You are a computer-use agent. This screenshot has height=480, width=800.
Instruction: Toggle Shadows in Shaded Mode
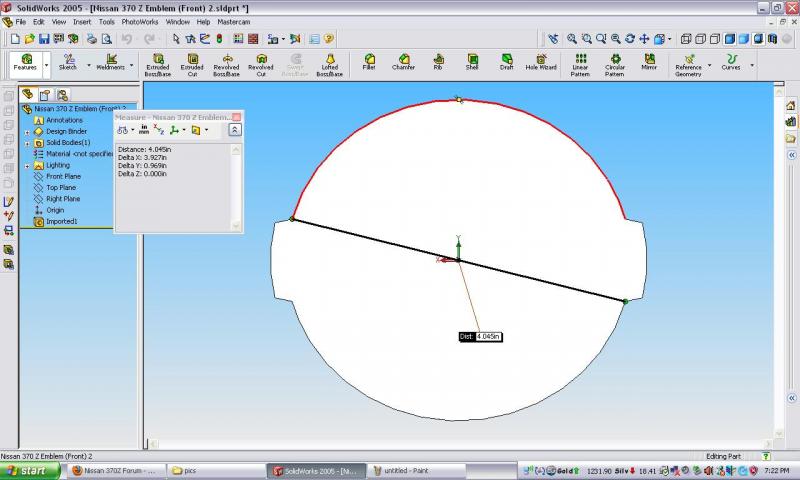pos(758,39)
